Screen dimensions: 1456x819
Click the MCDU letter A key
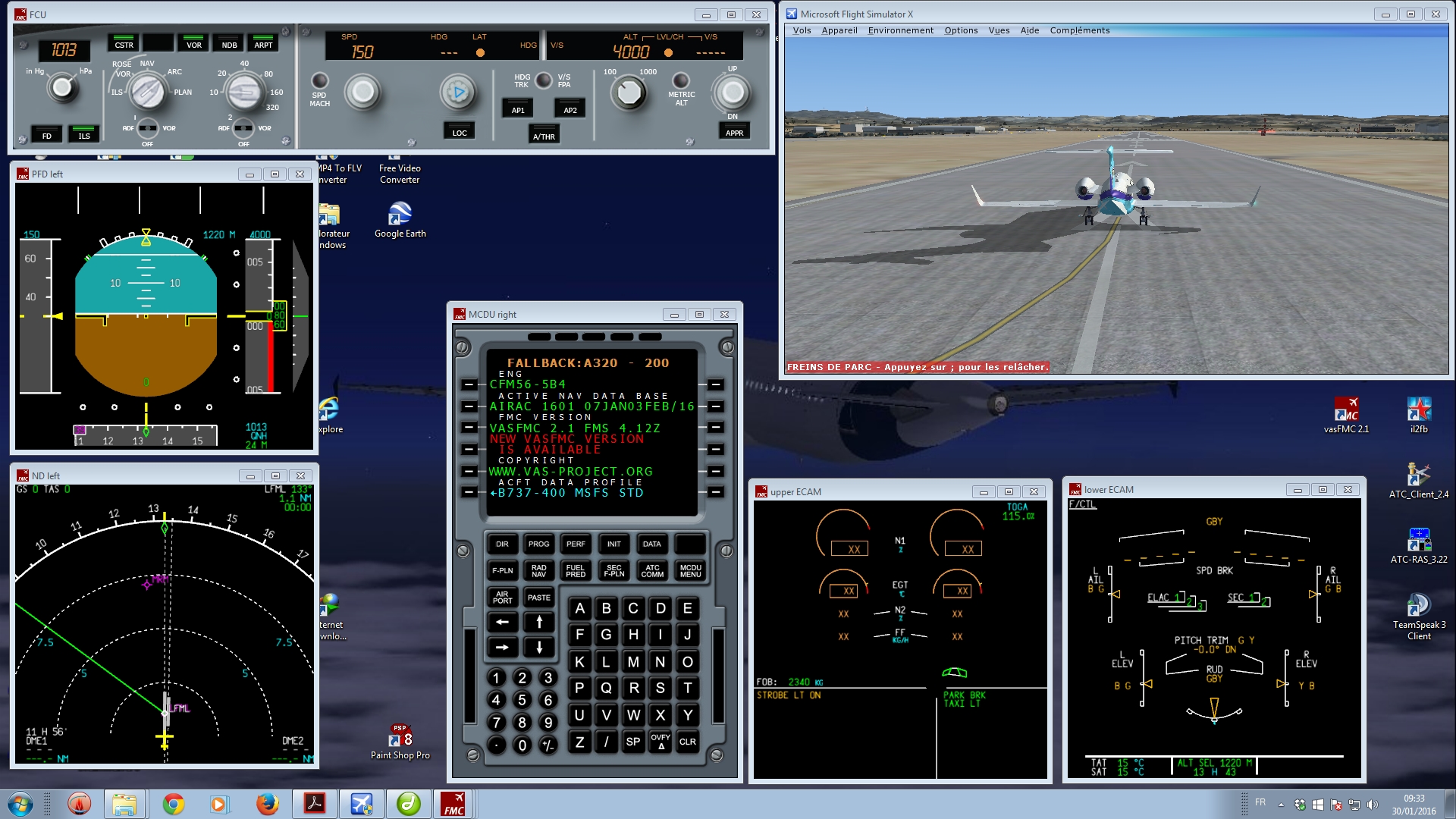[x=579, y=608]
